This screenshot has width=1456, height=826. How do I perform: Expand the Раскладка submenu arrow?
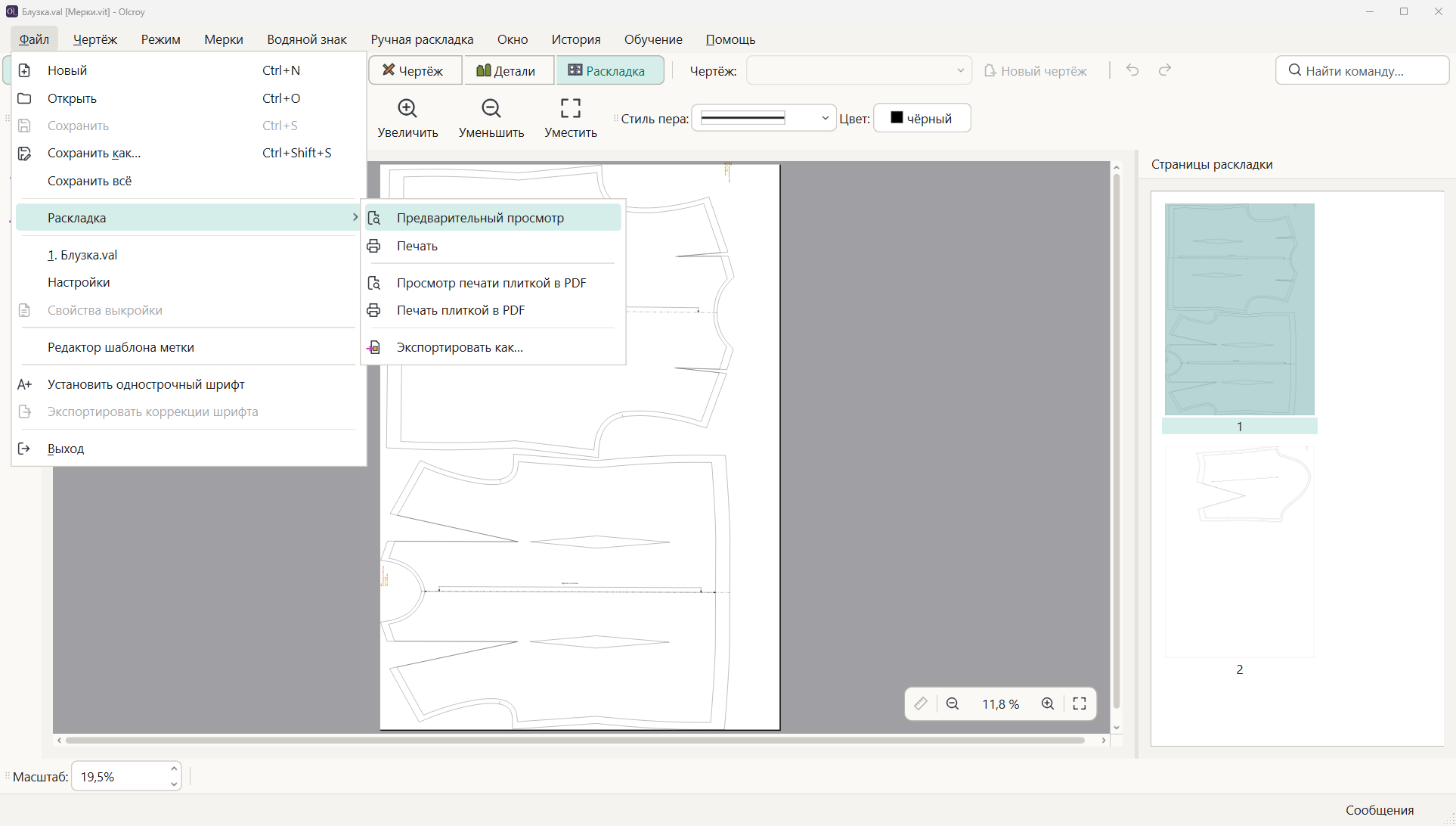pyautogui.click(x=355, y=217)
